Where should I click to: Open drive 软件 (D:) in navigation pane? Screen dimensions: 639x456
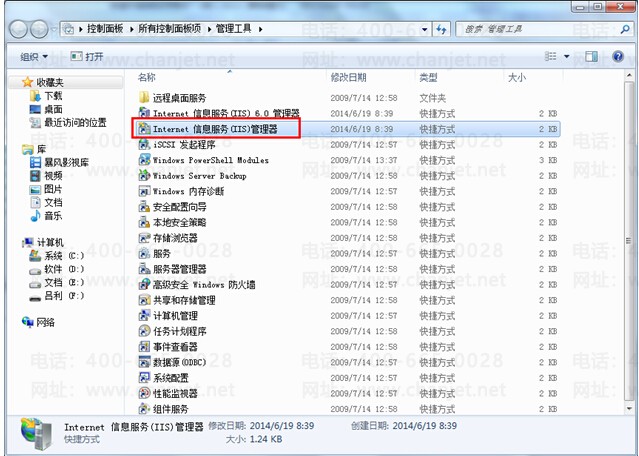coord(64,269)
